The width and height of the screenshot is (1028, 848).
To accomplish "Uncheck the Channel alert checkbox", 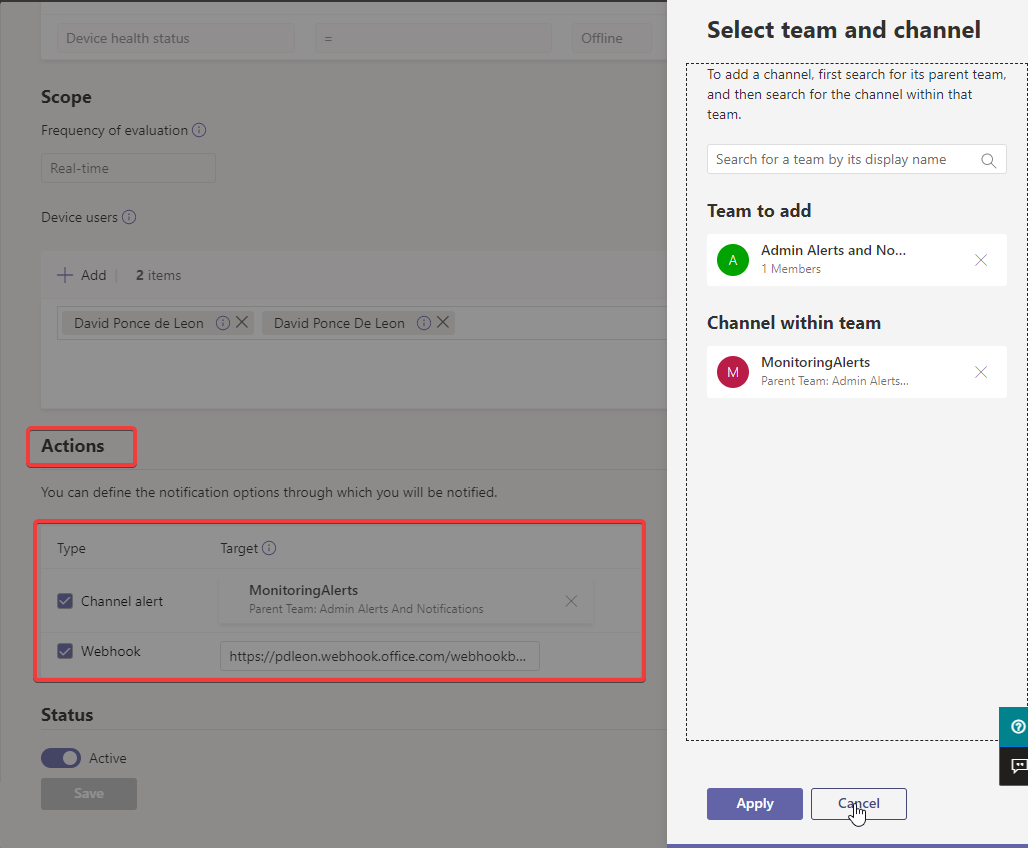I will [65, 601].
